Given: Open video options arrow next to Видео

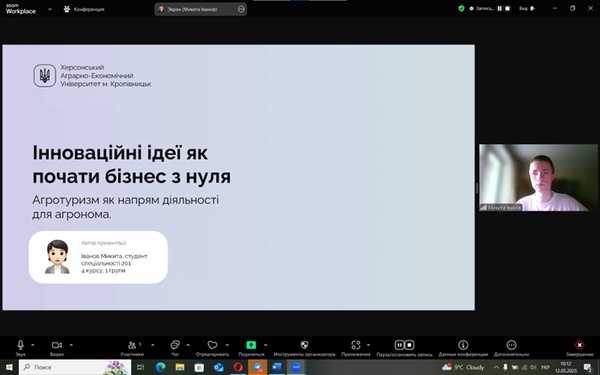Looking at the screenshot, I should click(x=71, y=345).
